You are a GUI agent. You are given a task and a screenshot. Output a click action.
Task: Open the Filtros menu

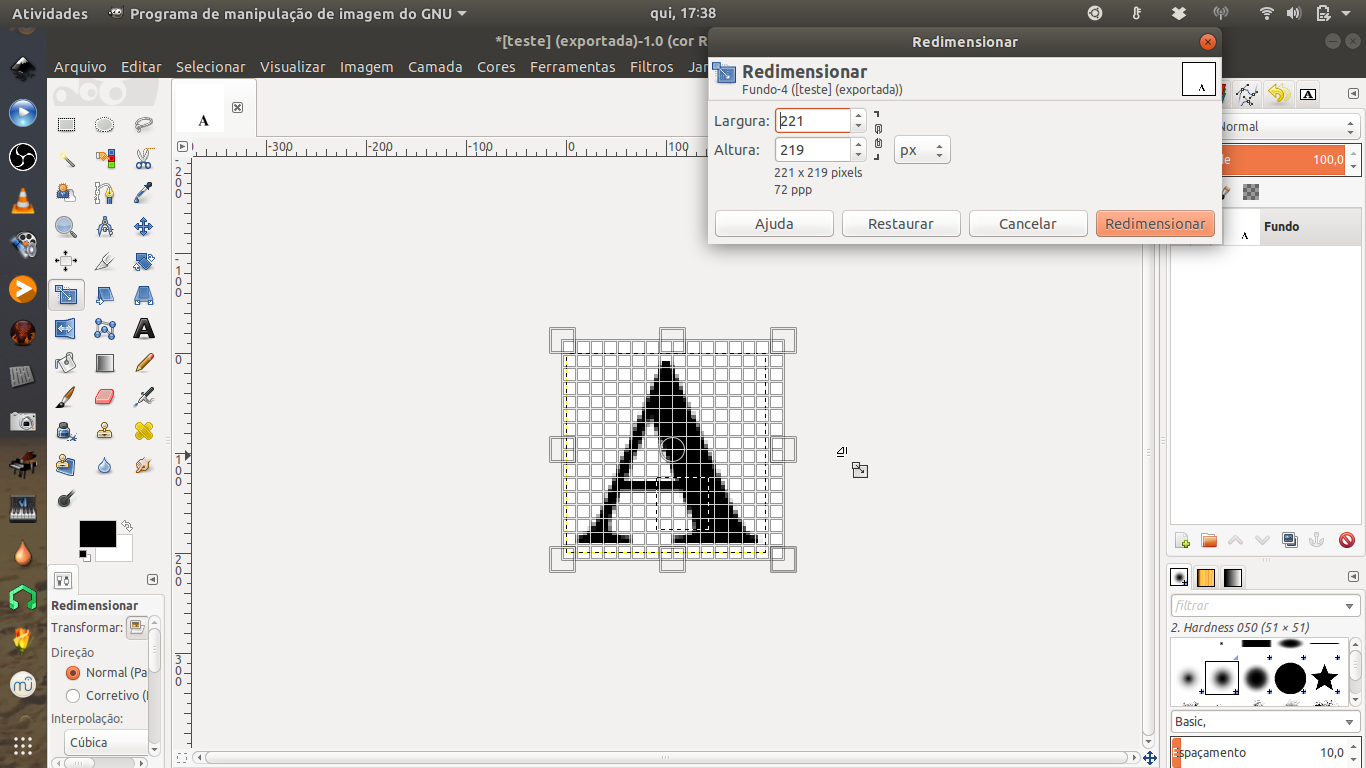tap(651, 67)
